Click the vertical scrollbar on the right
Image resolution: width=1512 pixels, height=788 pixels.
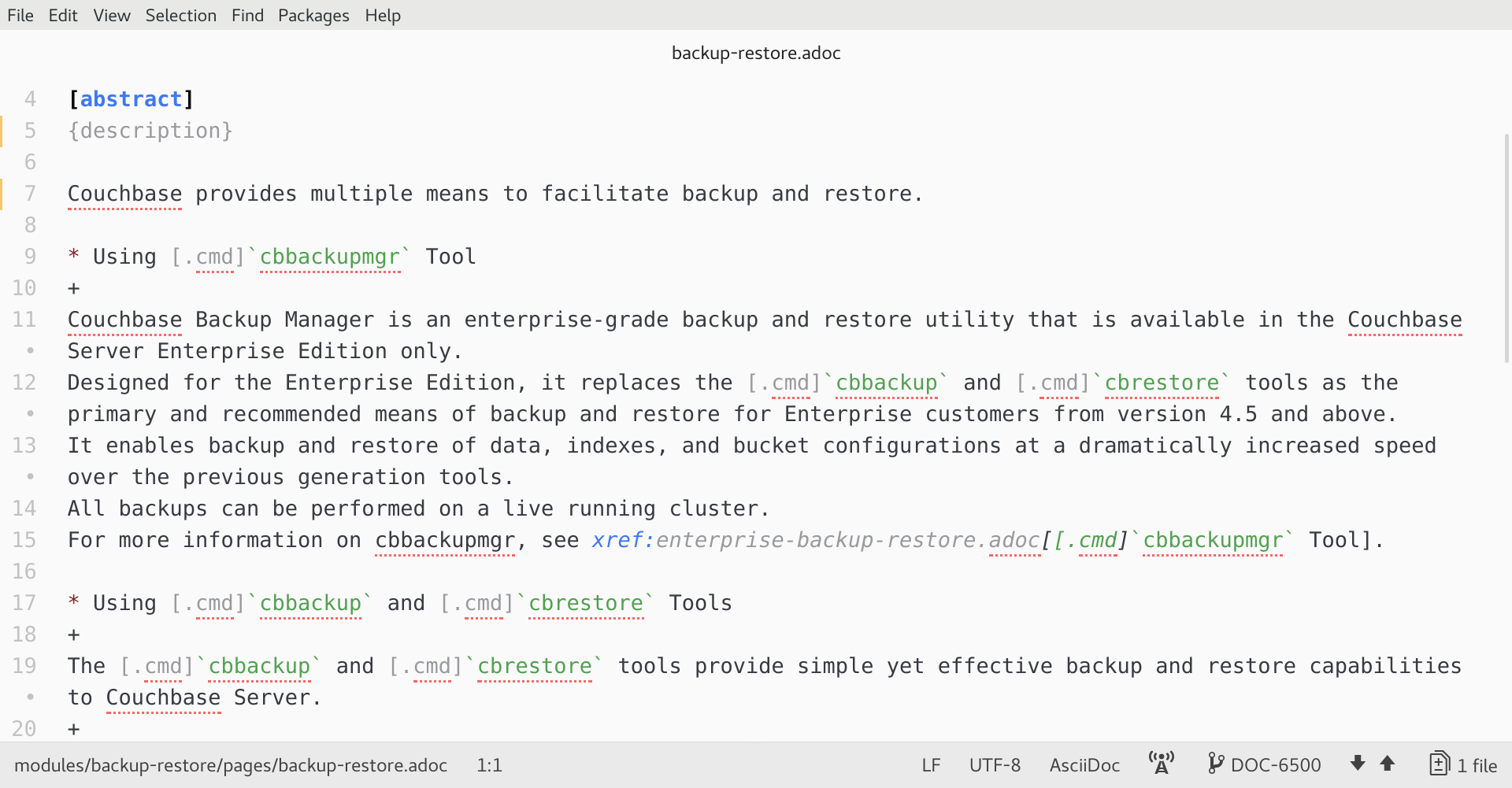1505,236
